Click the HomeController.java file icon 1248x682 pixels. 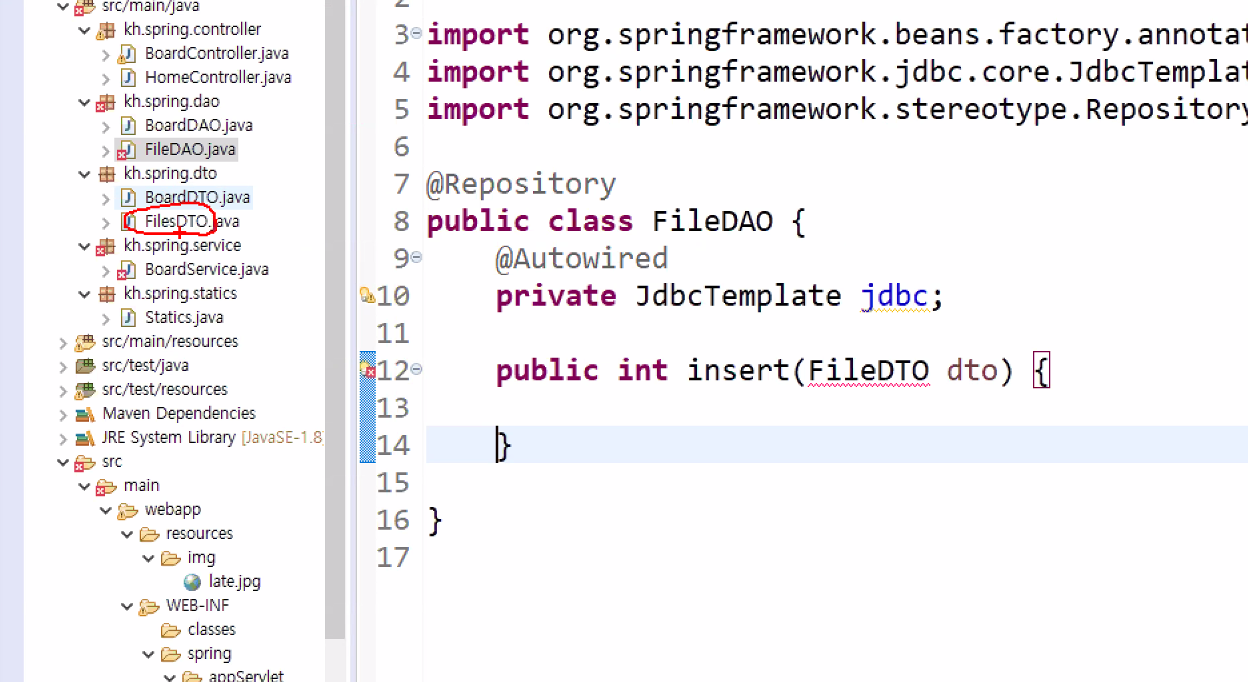click(127, 77)
